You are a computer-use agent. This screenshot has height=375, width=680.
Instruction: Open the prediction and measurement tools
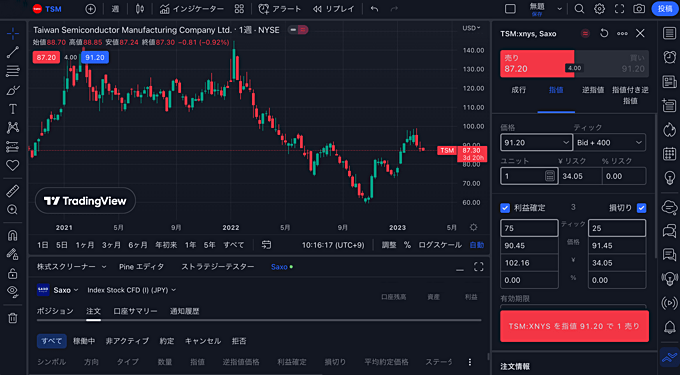point(13,147)
